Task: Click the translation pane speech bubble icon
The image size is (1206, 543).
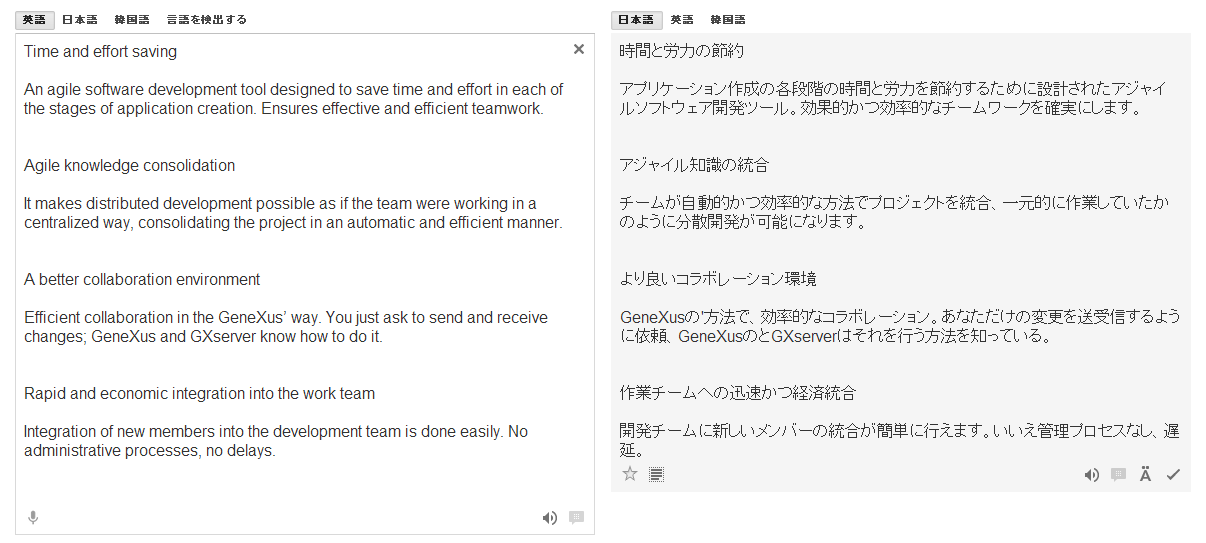Action: (x=1118, y=475)
